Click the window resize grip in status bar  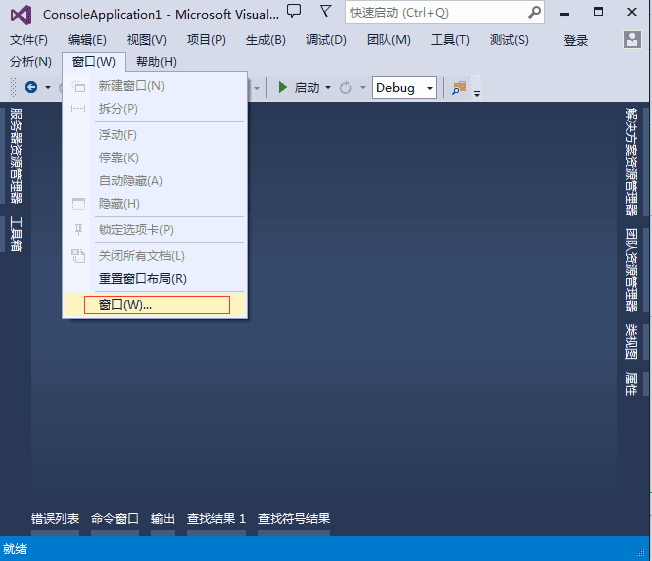click(641, 553)
